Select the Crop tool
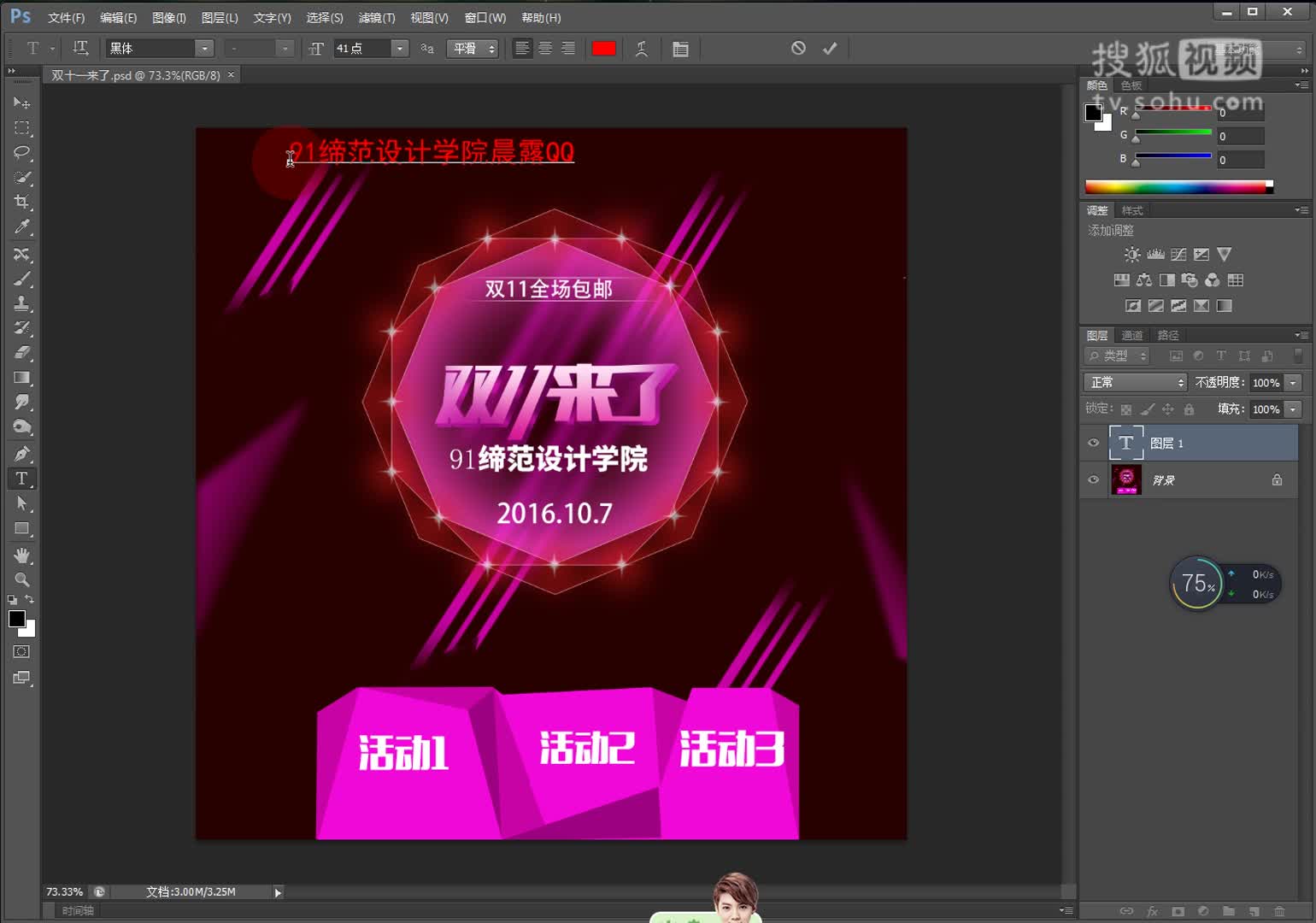Image resolution: width=1316 pixels, height=923 pixels. [21, 203]
